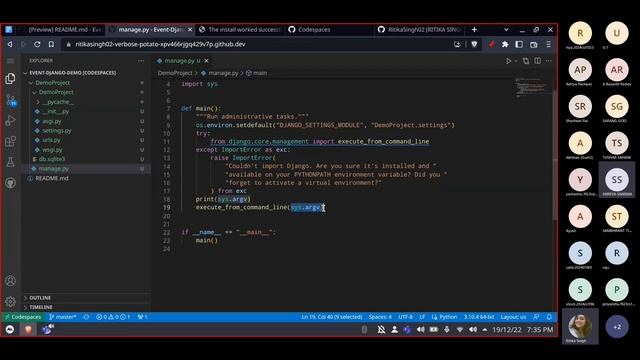Open the Run and Debug view
The width and height of the screenshot is (640, 360).
[x=10, y=120]
